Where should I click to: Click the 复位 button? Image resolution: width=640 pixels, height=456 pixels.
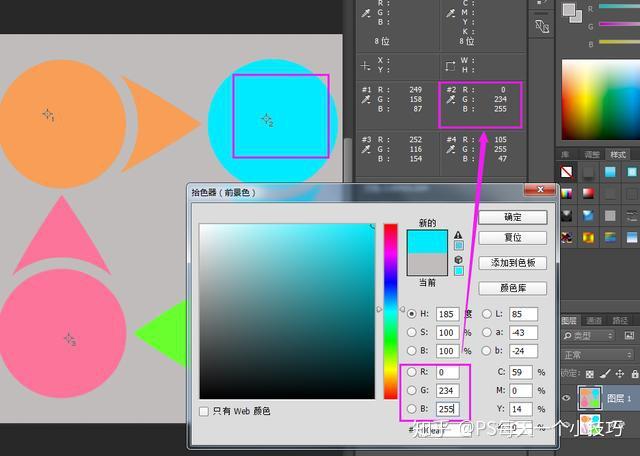pyautogui.click(x=513, y=238)
